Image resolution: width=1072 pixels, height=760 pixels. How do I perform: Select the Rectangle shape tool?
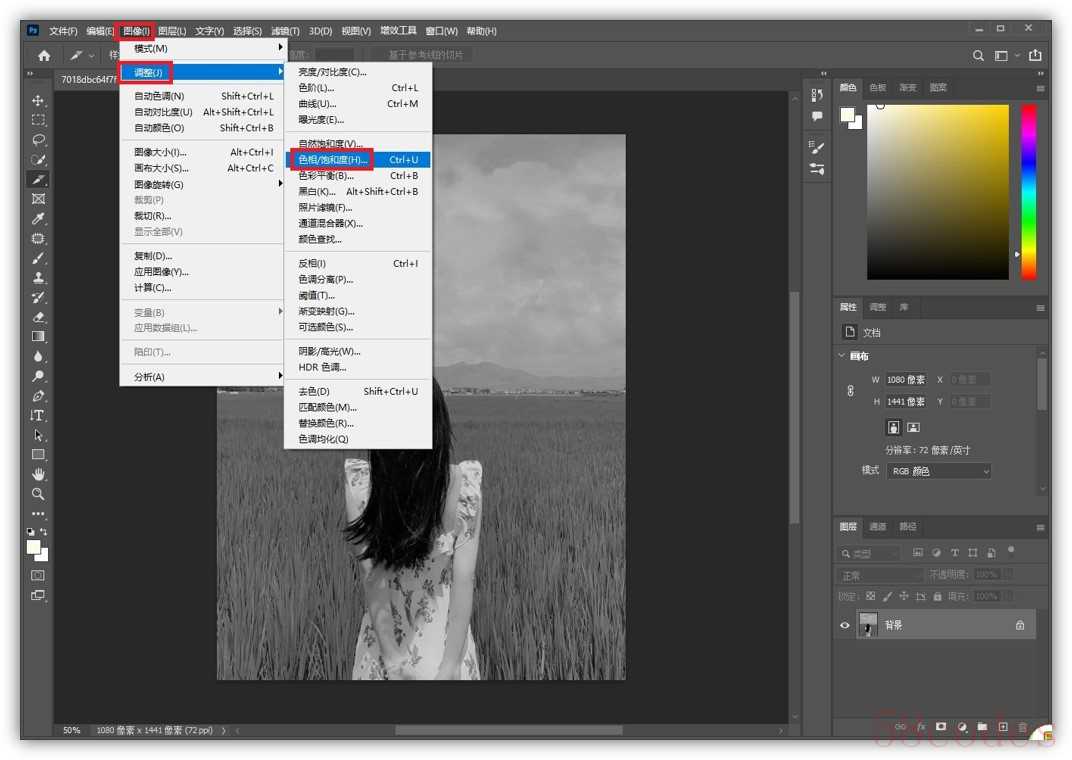38,454
